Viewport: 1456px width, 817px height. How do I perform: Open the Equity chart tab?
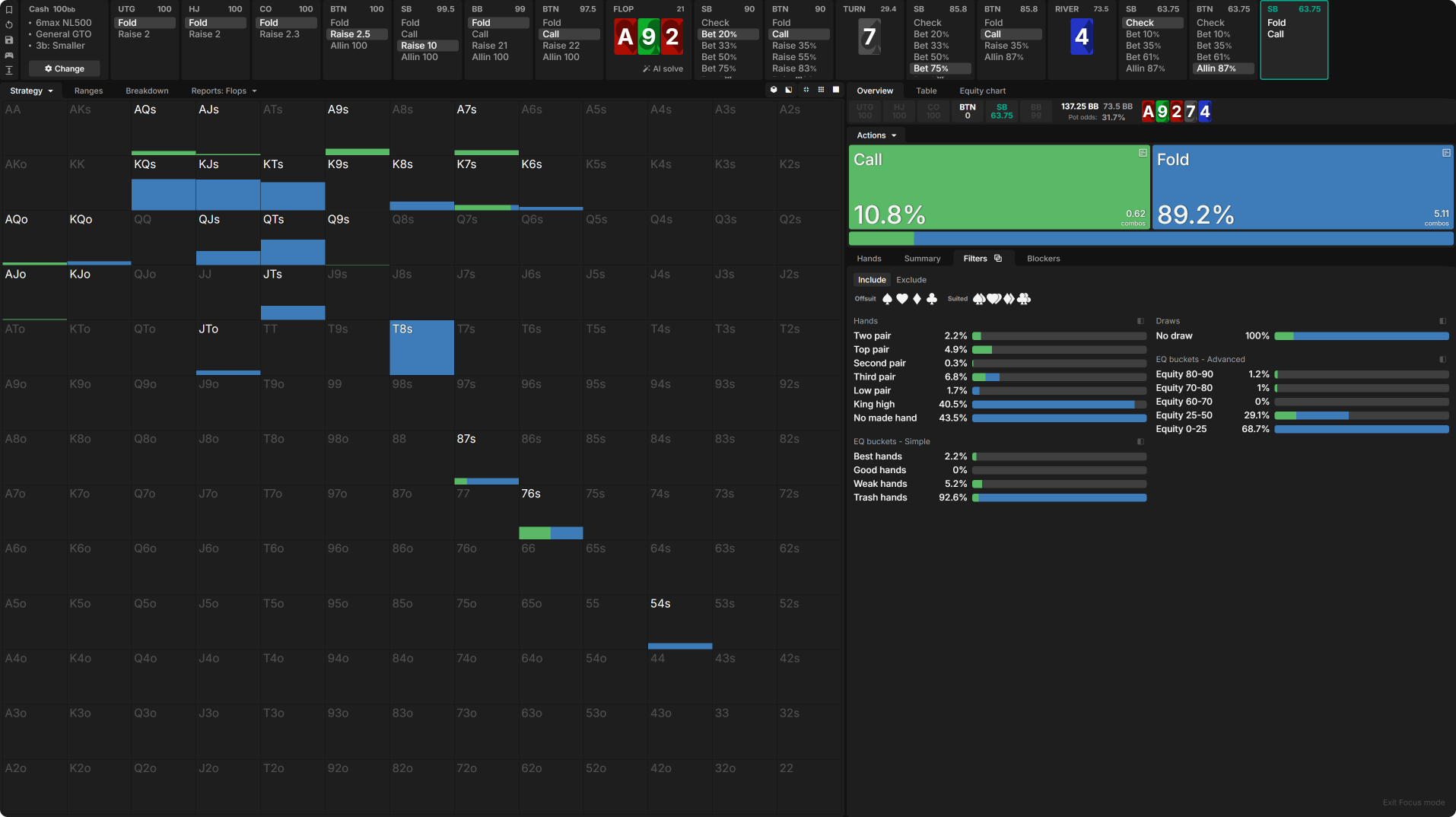(x=982, y=91)
